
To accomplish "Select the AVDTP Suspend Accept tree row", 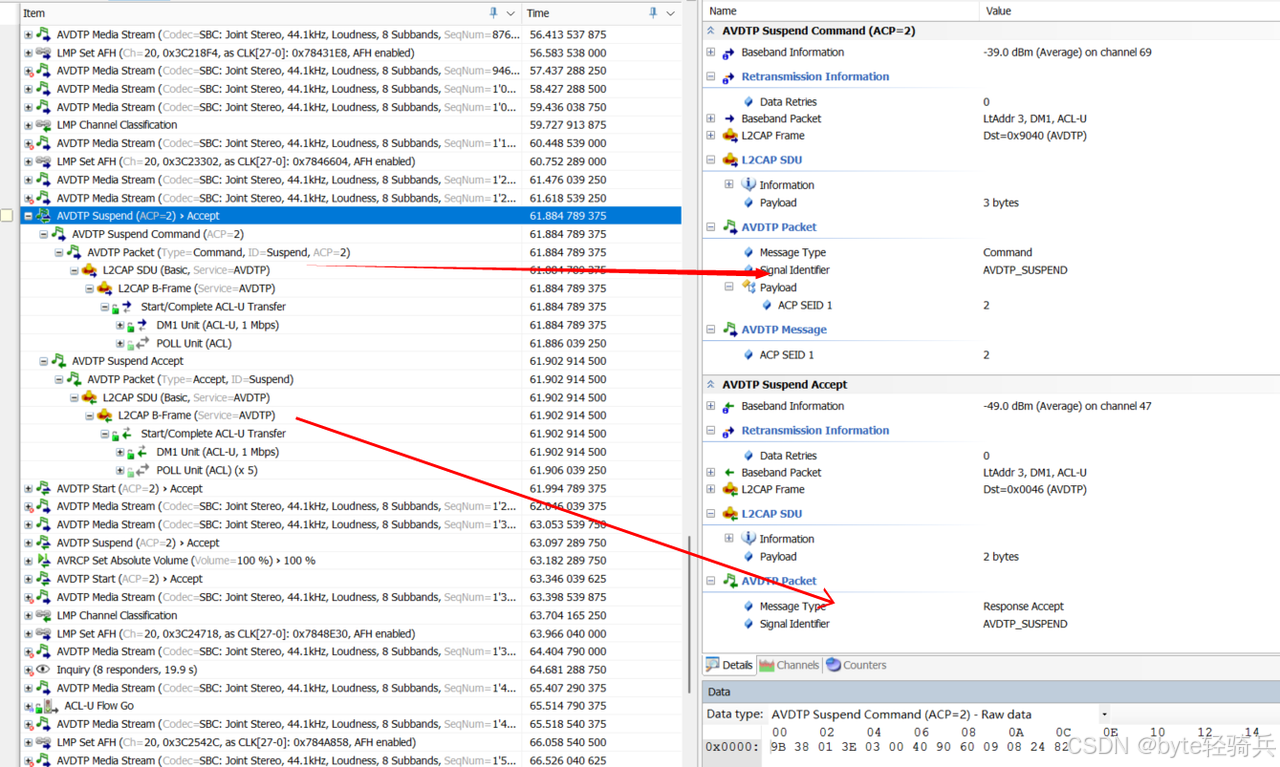I will pos(350,361).
